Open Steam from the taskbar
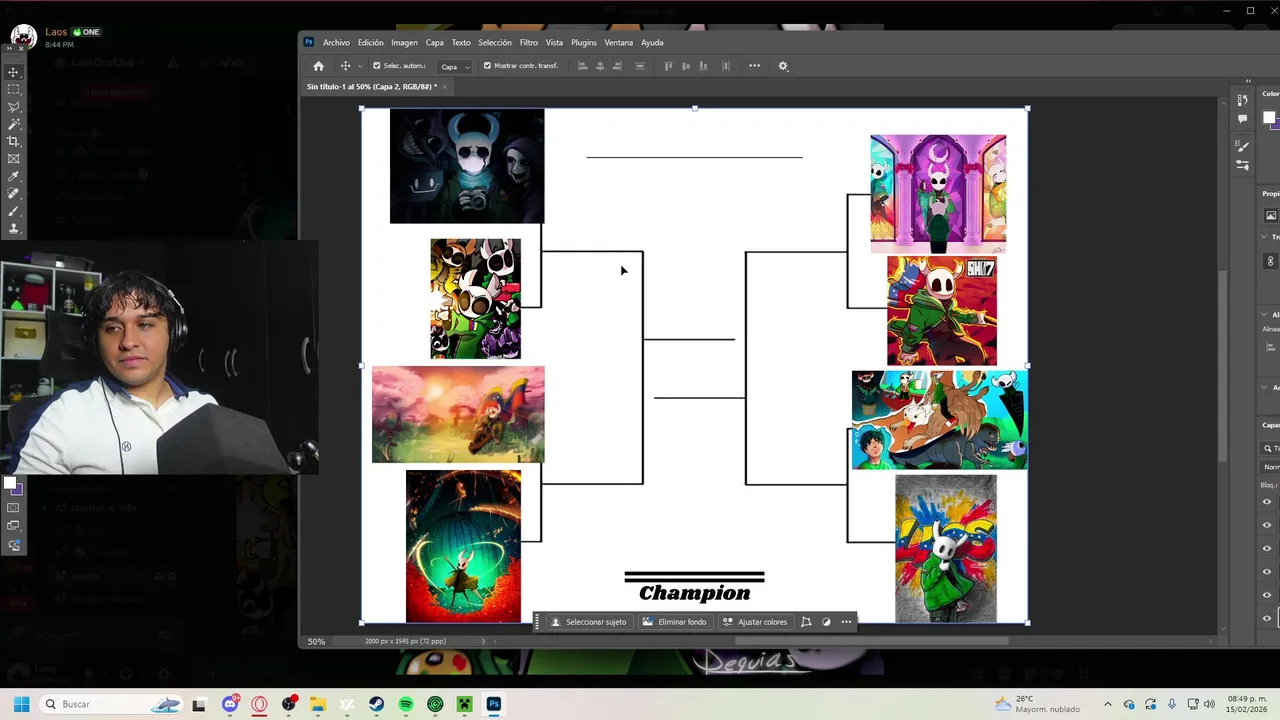The height and width of the screenshot is (720, 1280). [x=377, y=704]
